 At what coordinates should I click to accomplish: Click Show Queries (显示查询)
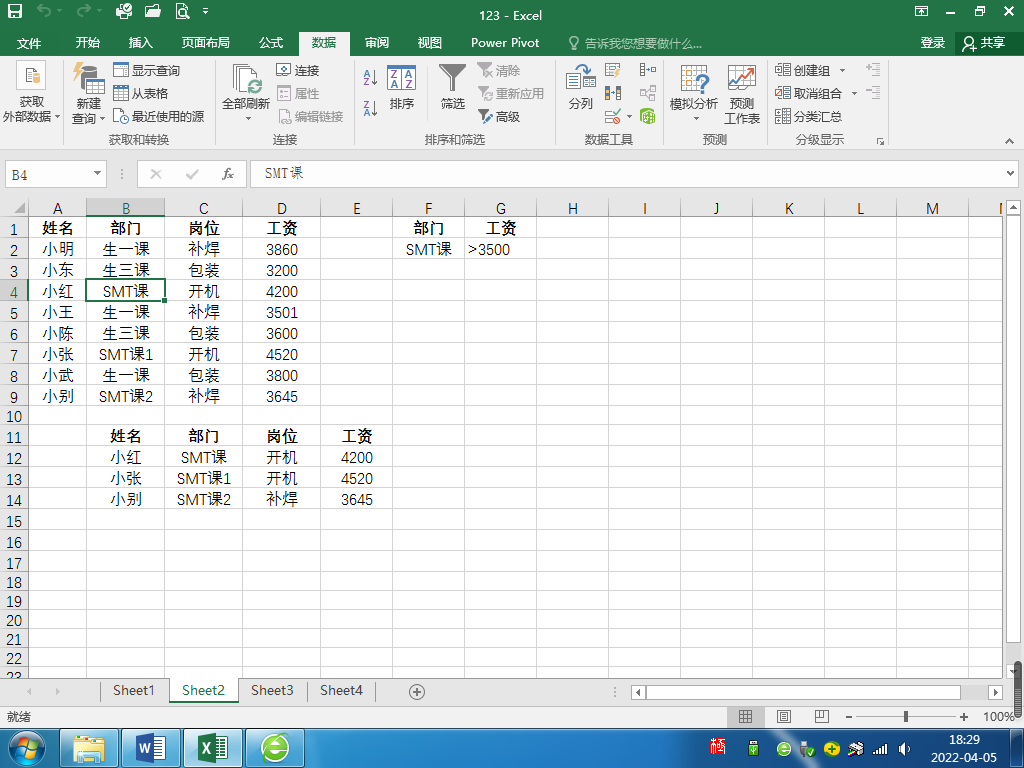pos(146,70)
